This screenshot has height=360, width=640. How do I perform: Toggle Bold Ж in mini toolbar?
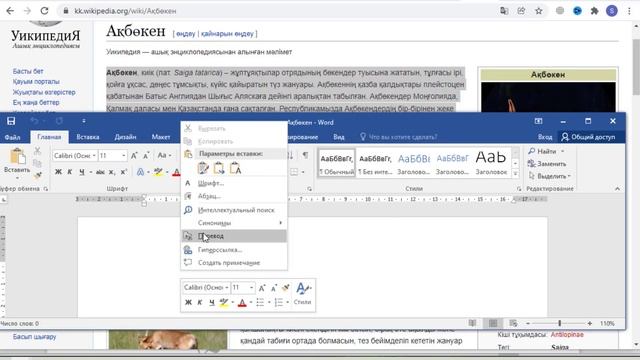(188, 302)
